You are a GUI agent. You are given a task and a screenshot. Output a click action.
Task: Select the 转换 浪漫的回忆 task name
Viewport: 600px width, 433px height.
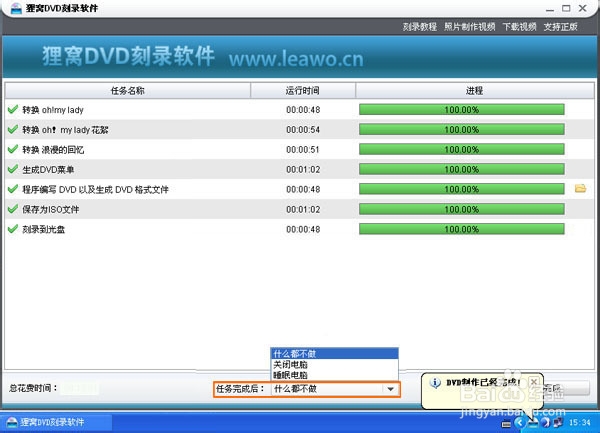pos(53,150)
